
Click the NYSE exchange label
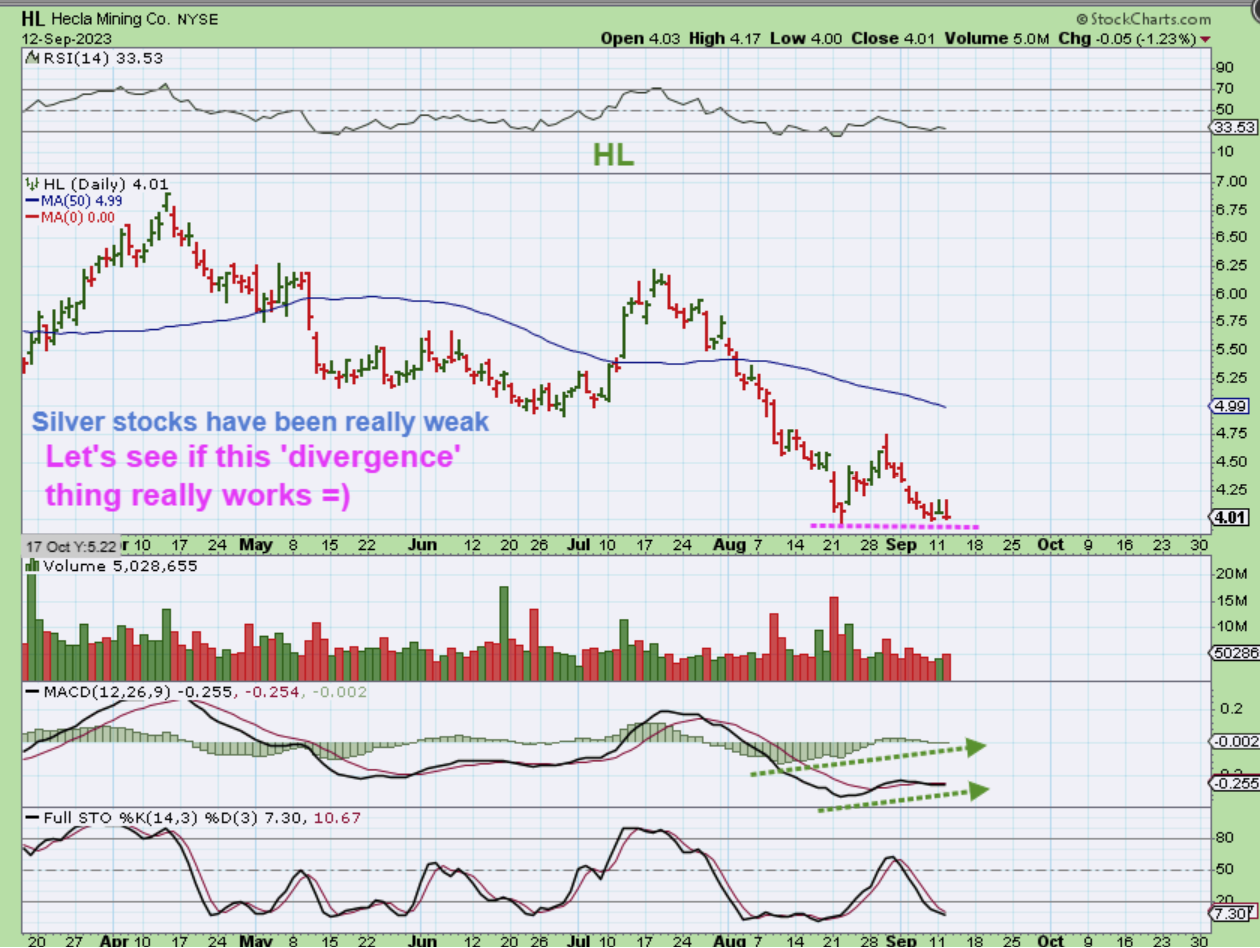coord(198,19)
